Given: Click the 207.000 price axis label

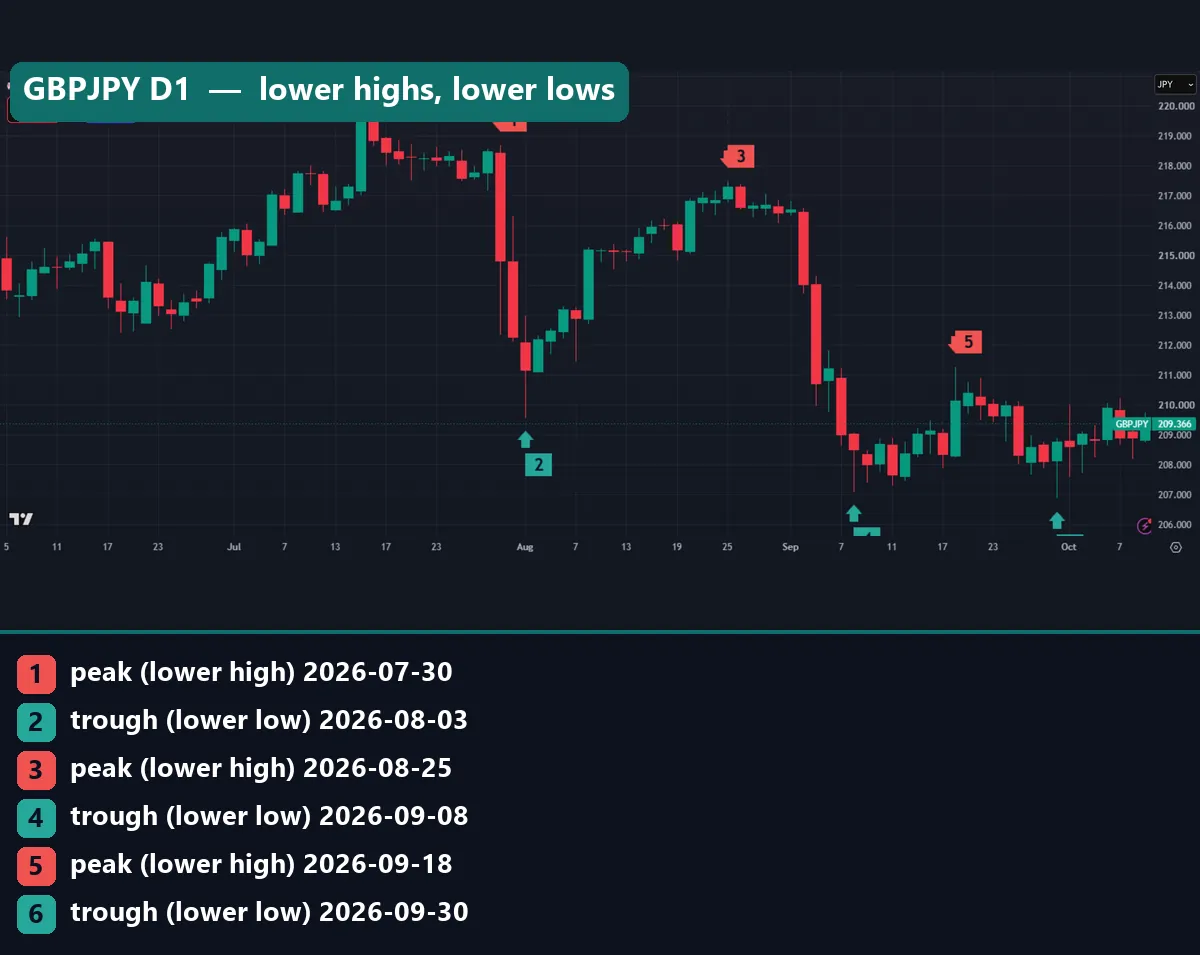Looking at the screenshot, I should click(1175, 495).
